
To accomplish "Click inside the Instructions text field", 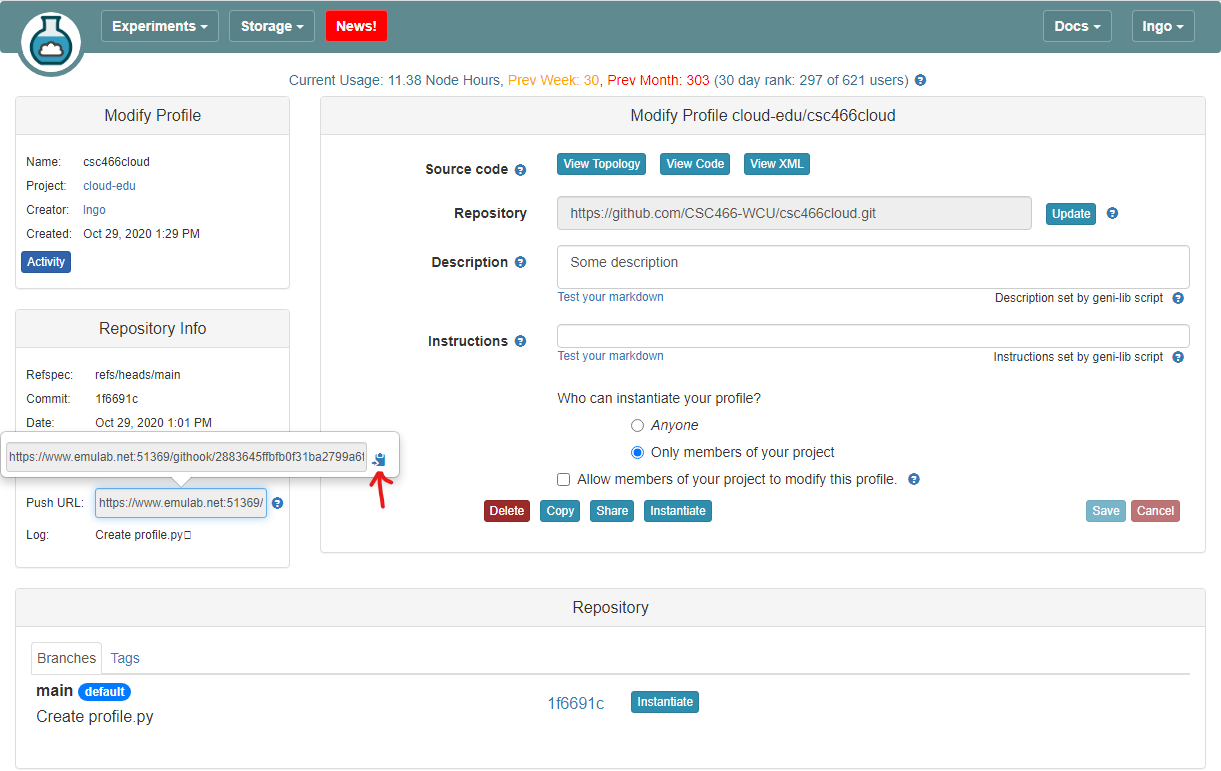I will (872, 336).
